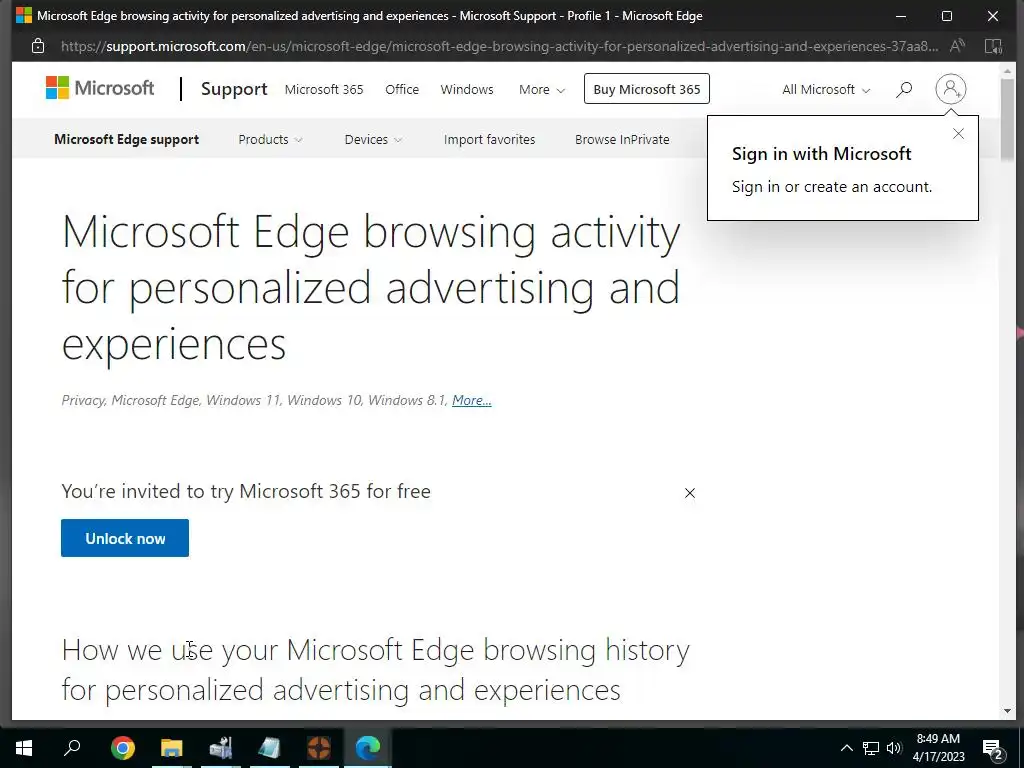The image size is (1024, 768).
Task: Switch to Microsoft Edge taskbar icon
Action: [x=368, y=748]
